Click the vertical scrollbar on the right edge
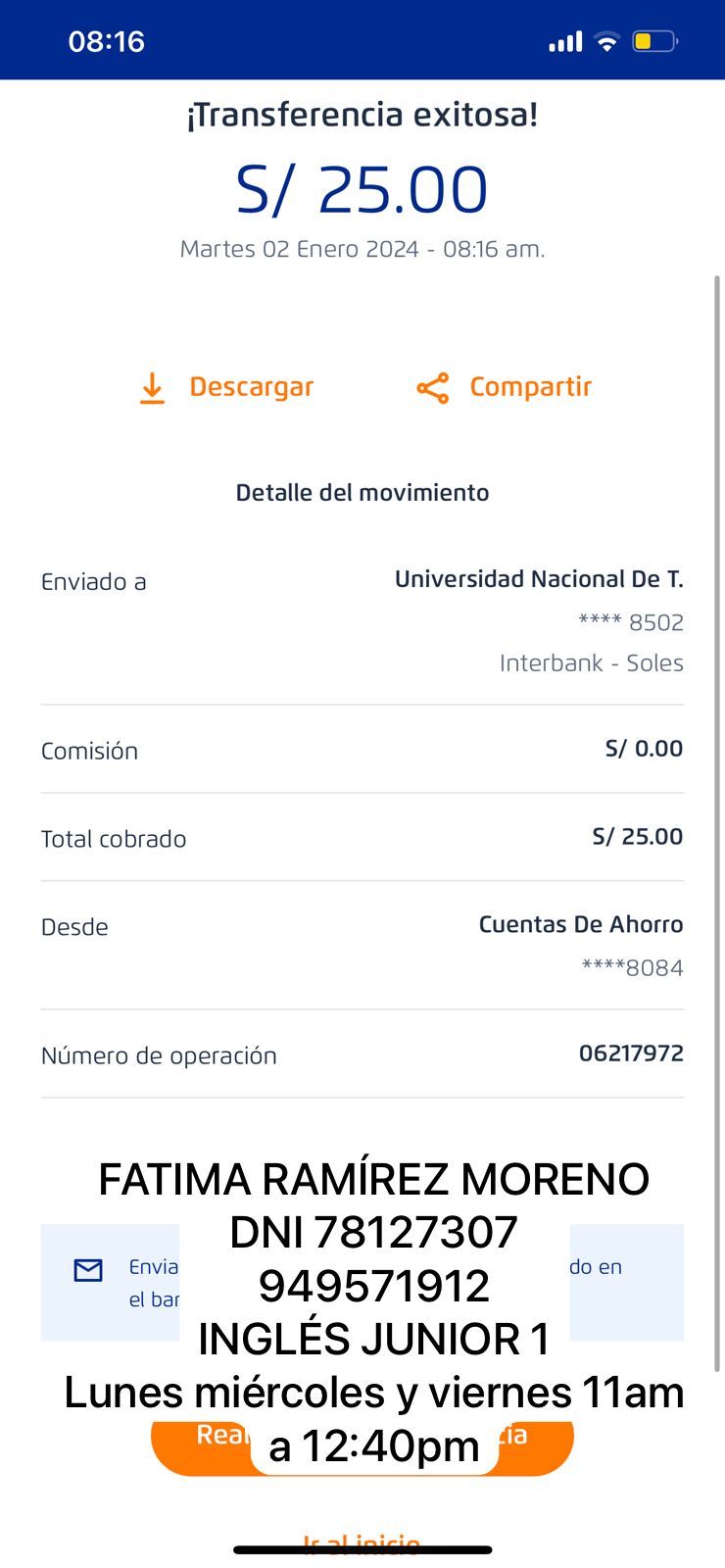This screenshot has height=1568, width=725. click(717, 823)
